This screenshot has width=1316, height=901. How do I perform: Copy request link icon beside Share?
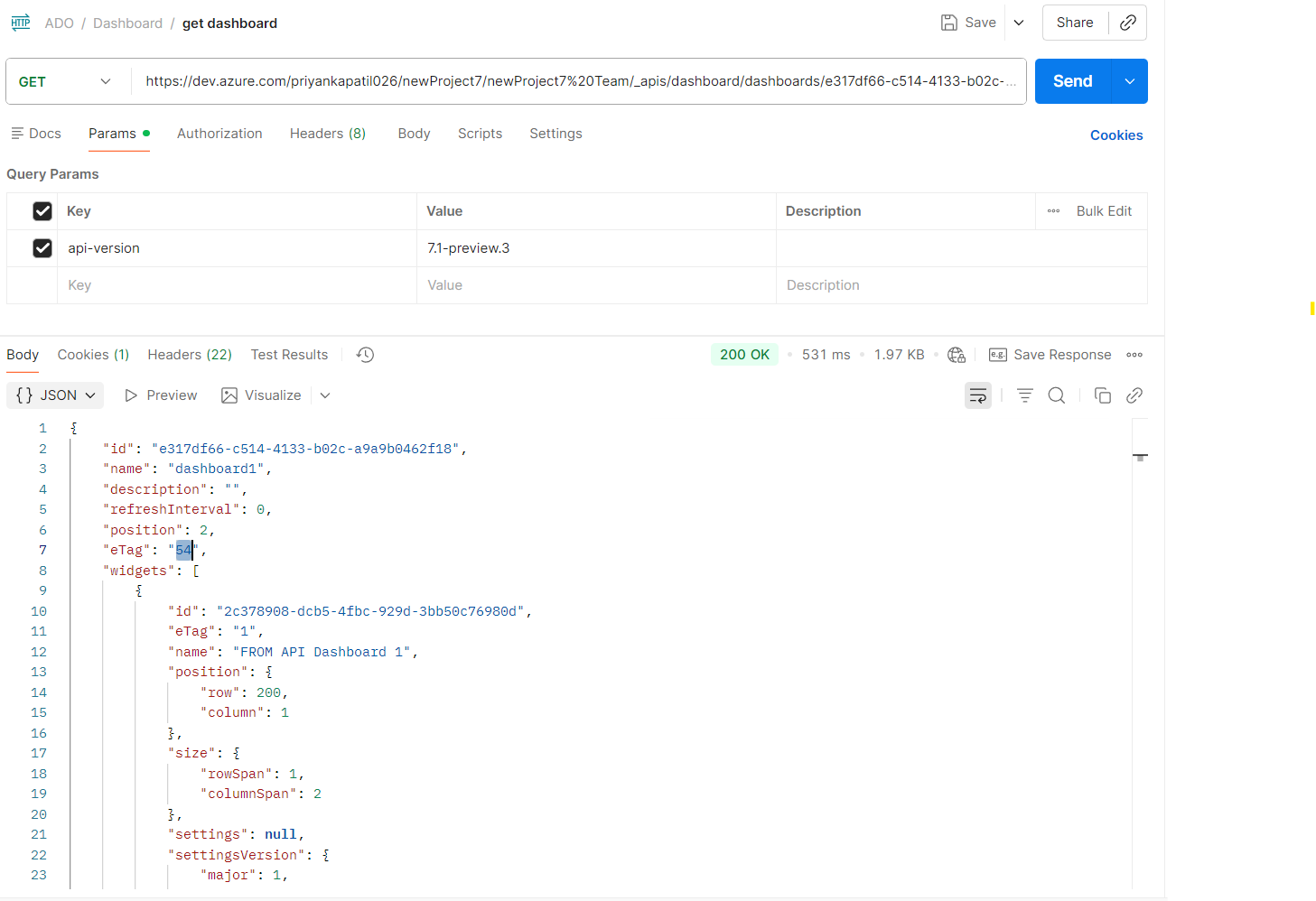1128,23
